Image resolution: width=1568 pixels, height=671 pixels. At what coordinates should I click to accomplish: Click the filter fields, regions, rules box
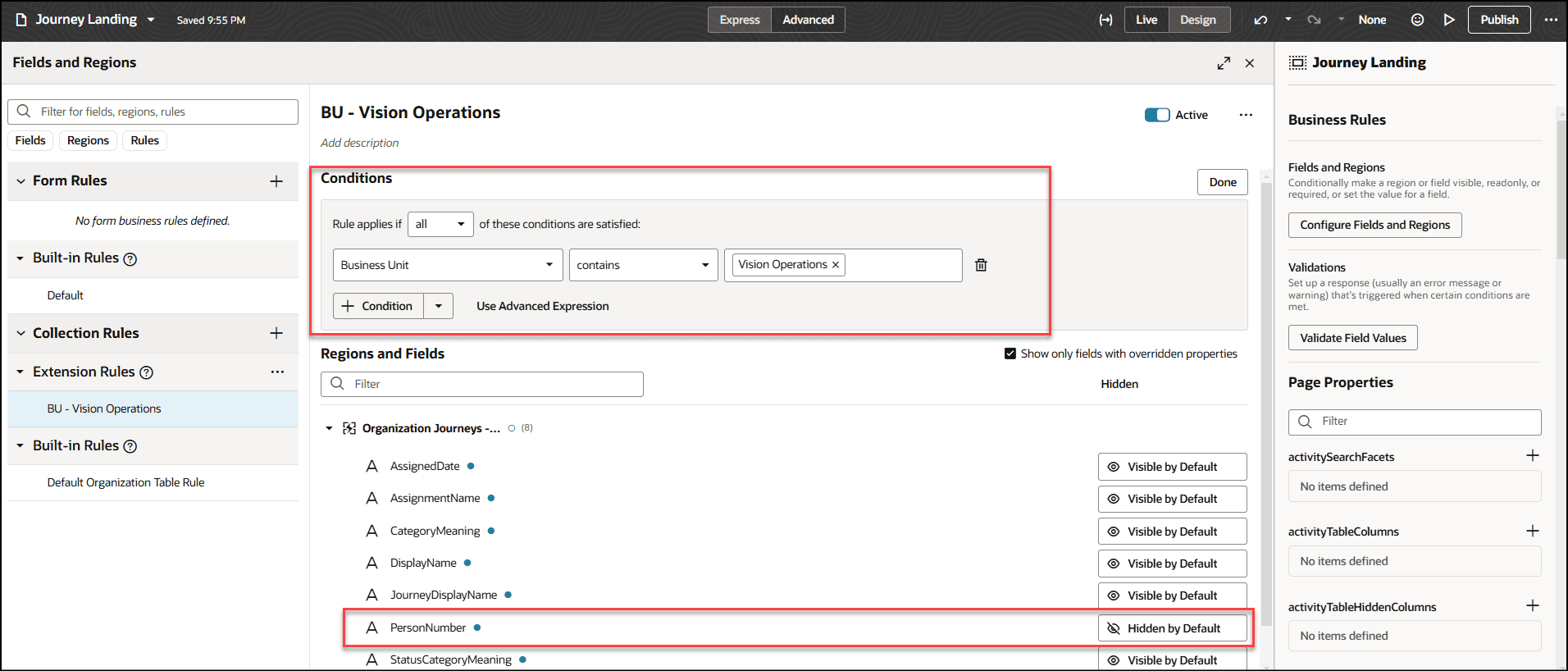pyautogui.click(x=153, y=112)
